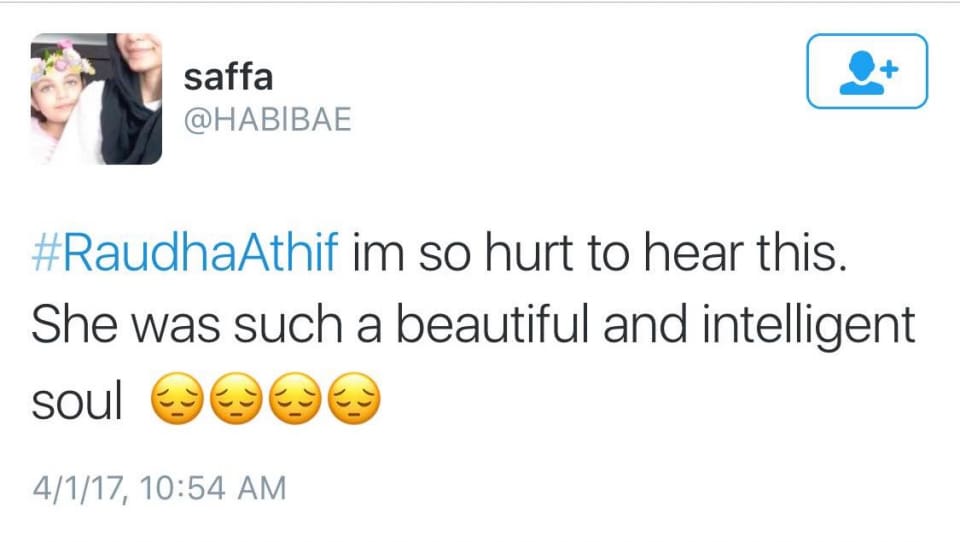Viewport: 960px width, 542px height.
Task: Open the #RaudhaAthif hashtag
Action: coord(185,252)
